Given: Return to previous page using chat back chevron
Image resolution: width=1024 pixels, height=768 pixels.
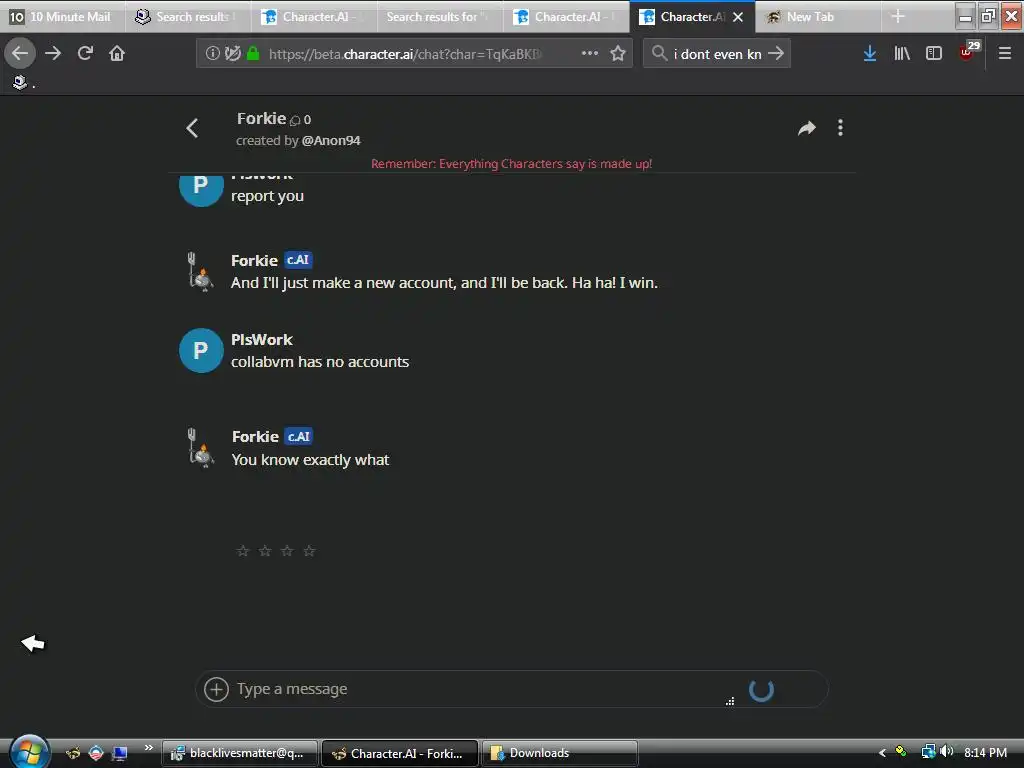Looking at the screenshot, I should coord(192,128).
